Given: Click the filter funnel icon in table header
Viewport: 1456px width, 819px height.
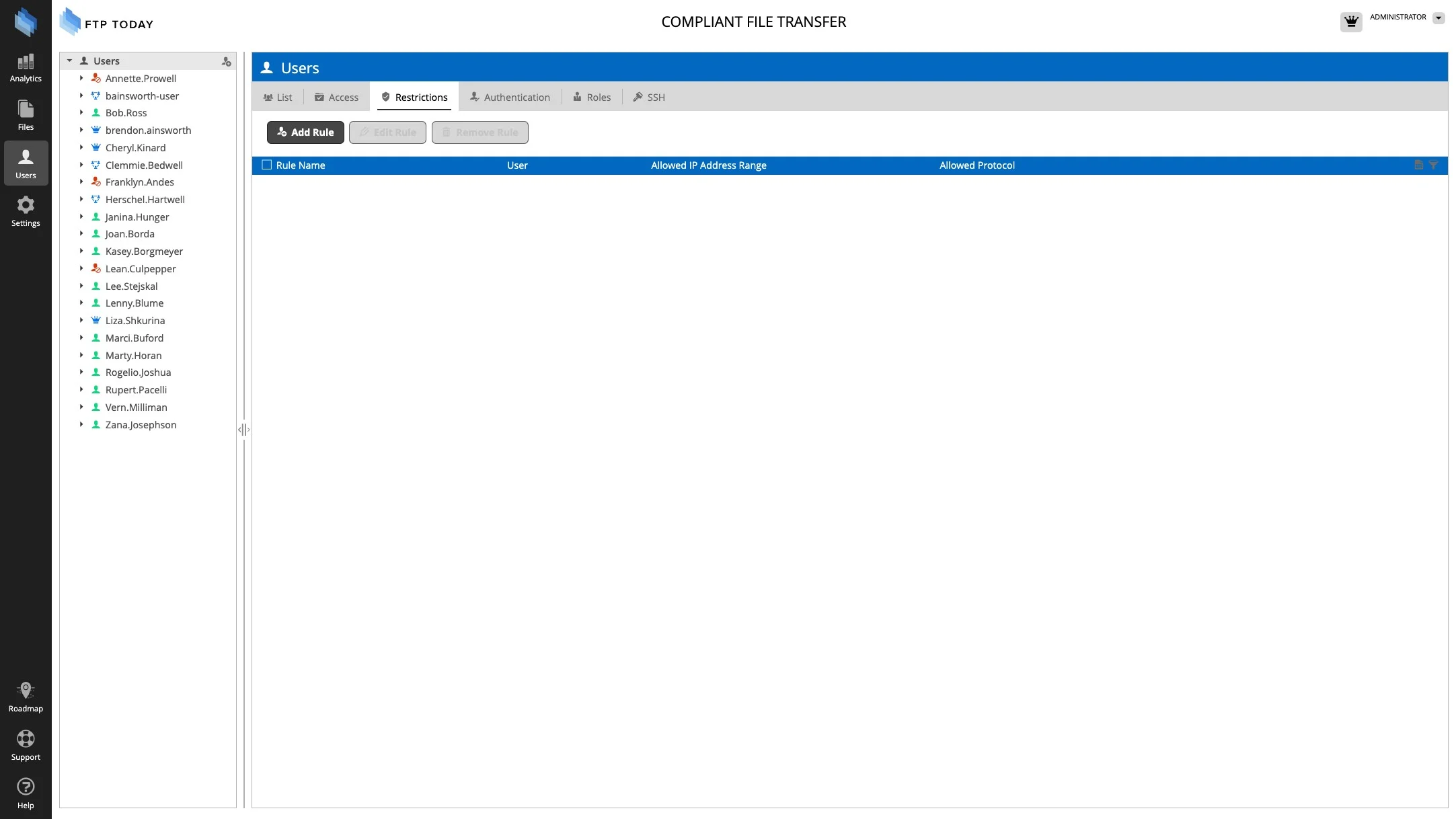Looking at the screenshot, I should [x=1433, y=165].
